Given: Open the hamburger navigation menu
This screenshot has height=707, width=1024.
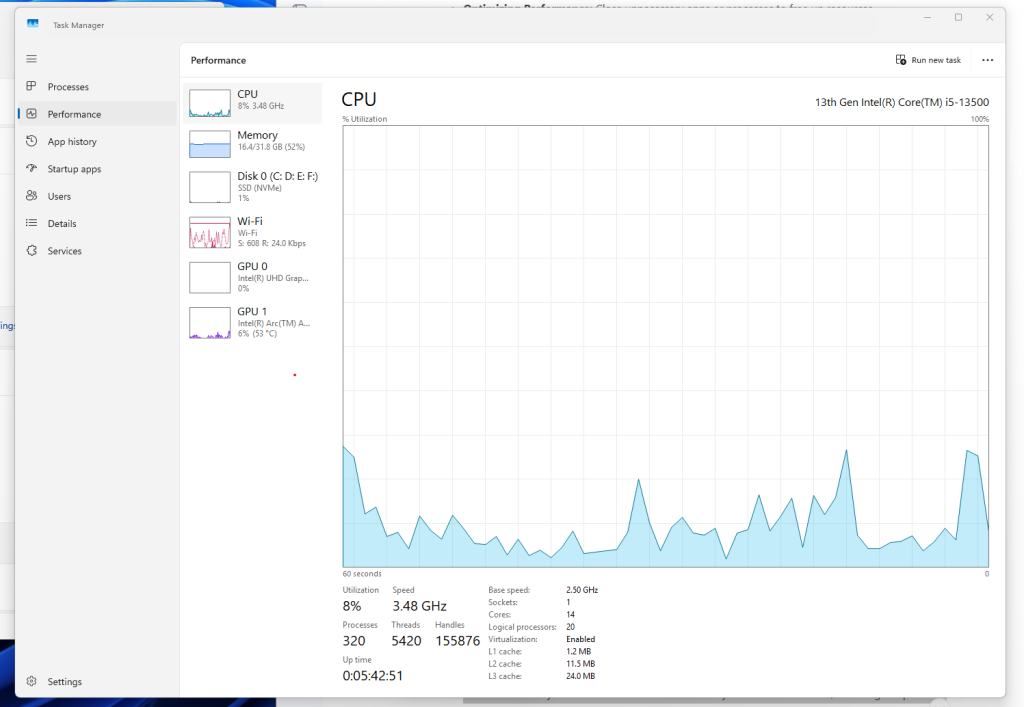Looking at the screenshot, I should pyautogui.click(x=31, y=59).
